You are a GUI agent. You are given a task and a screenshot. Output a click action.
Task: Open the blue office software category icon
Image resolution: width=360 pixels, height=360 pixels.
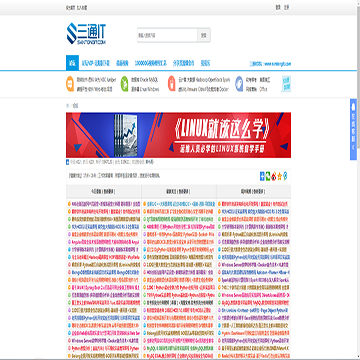[239, 83]
